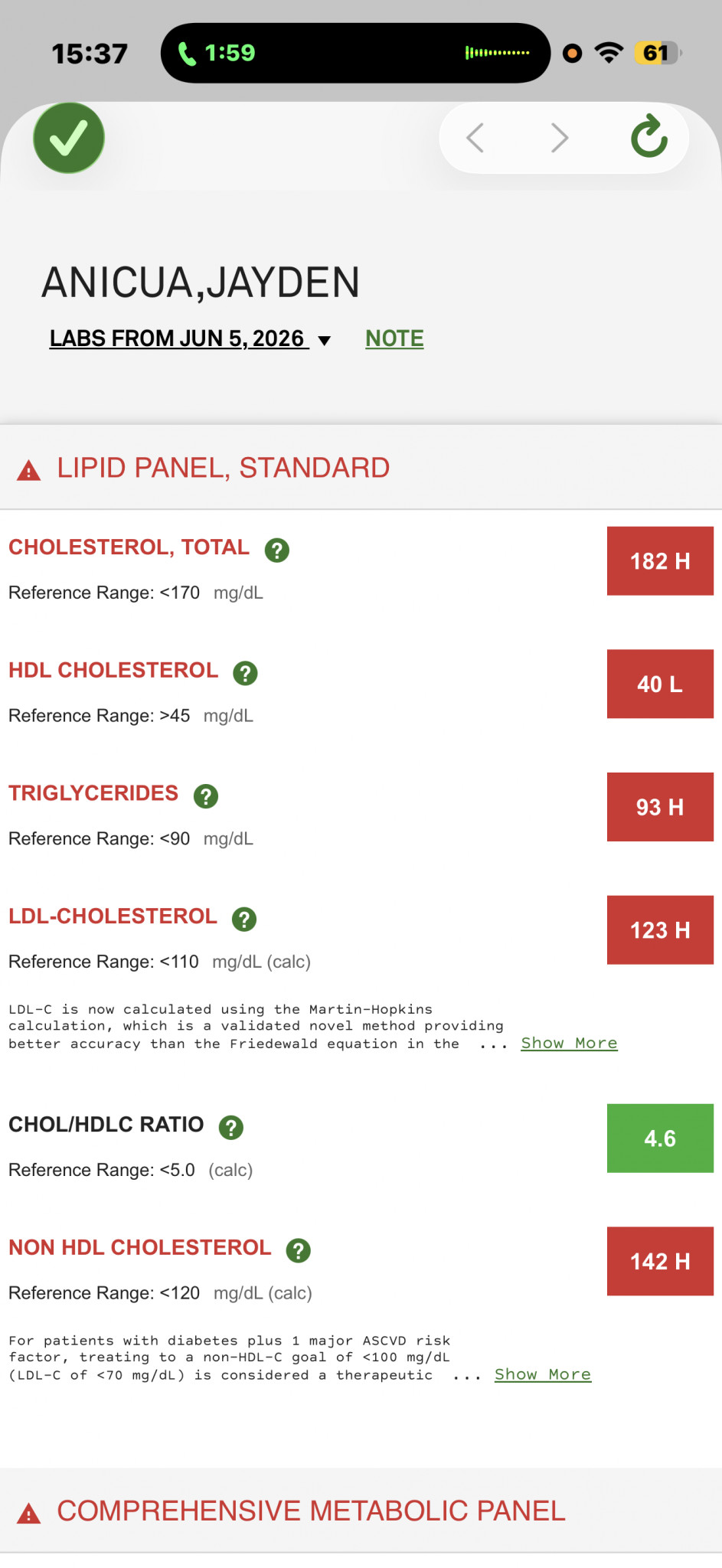Show More of the LDL-C Martin-Hopkins note
The height and width of the screenshot is (1568, 722).
point(569,1043)
